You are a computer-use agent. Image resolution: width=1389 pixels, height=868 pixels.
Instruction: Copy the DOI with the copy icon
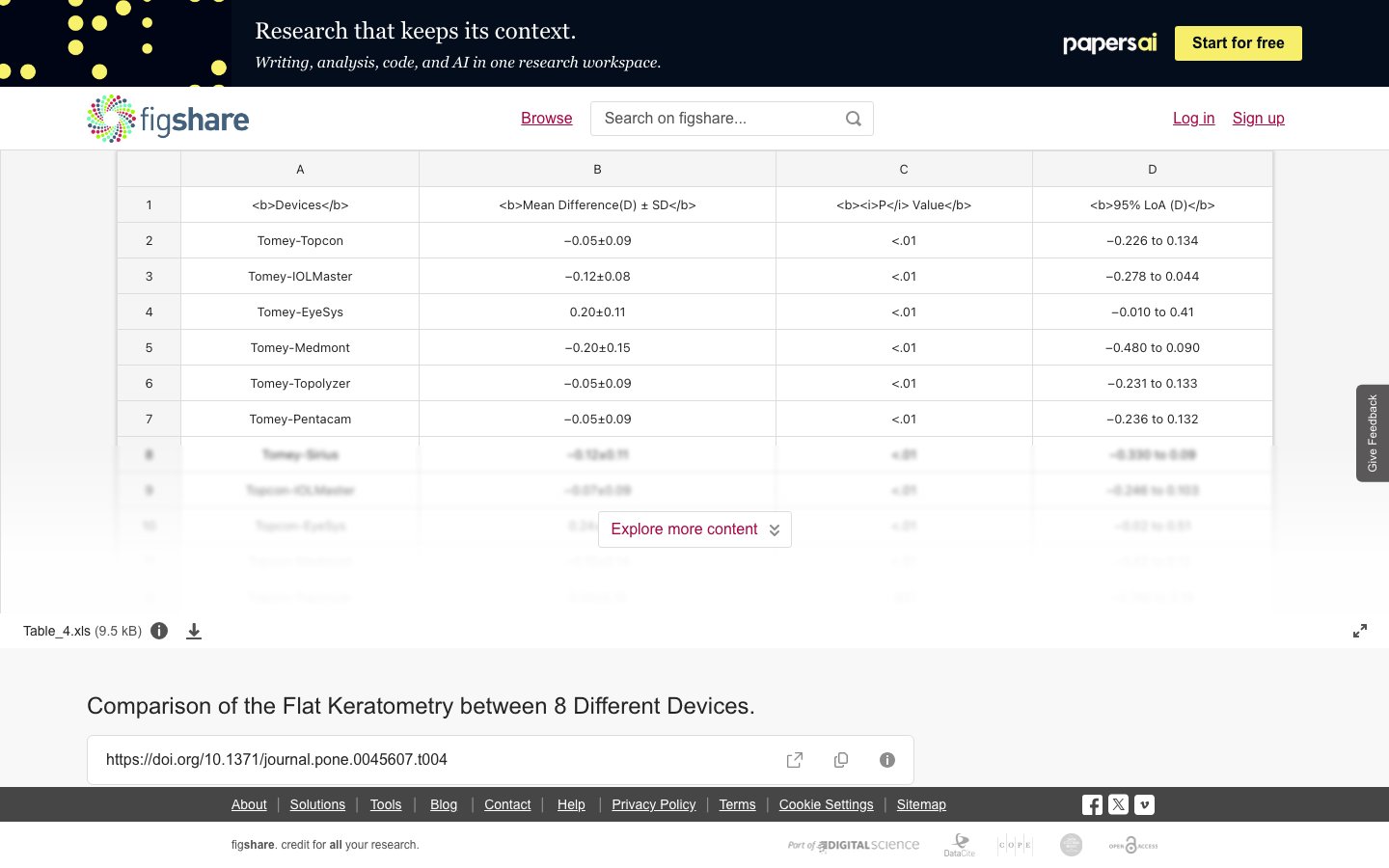841,760
